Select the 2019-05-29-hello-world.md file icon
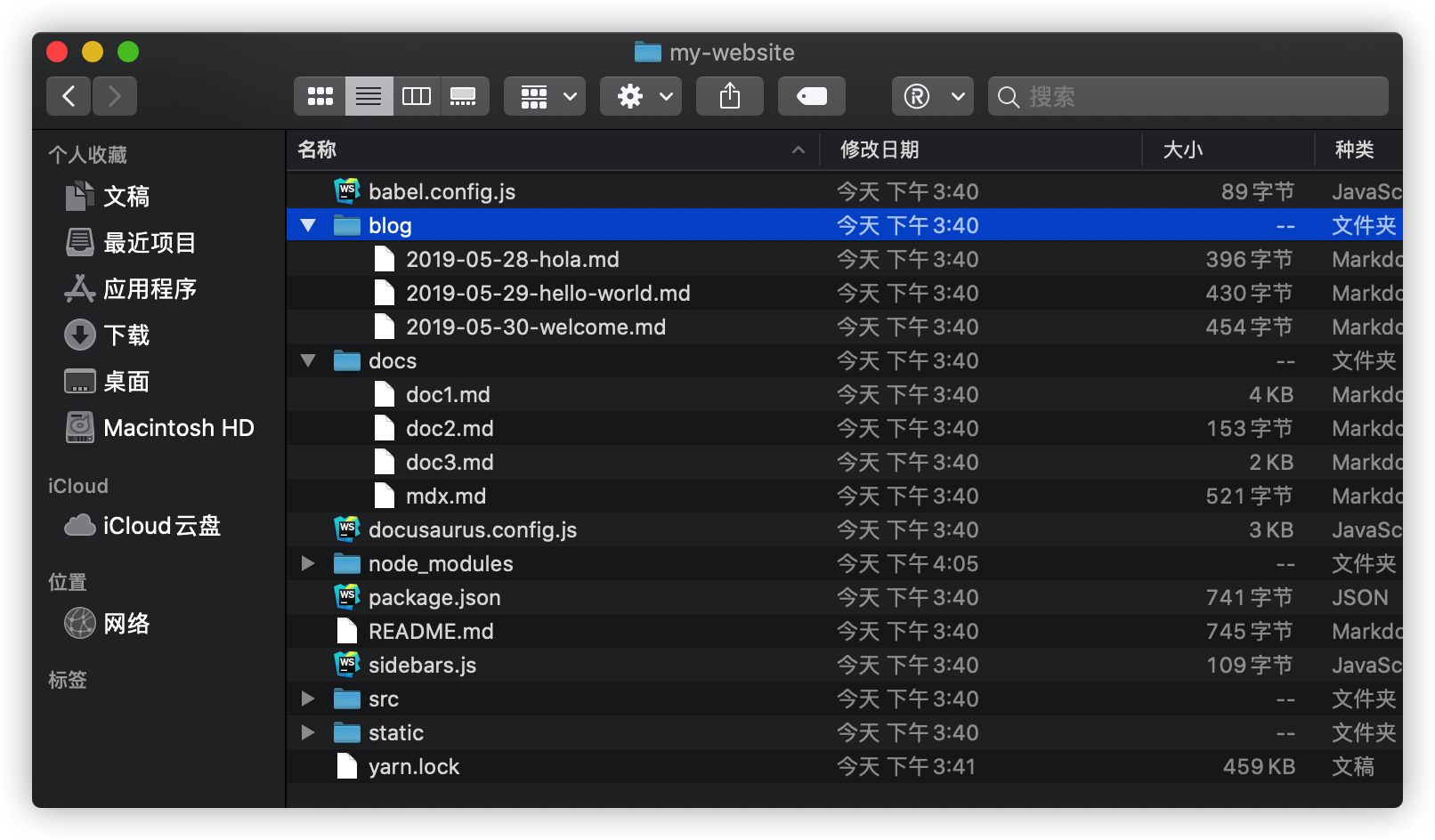Image resolution: width=1435 pixels, height=840 pixels. pyautogui.click(x=385, y=293)
